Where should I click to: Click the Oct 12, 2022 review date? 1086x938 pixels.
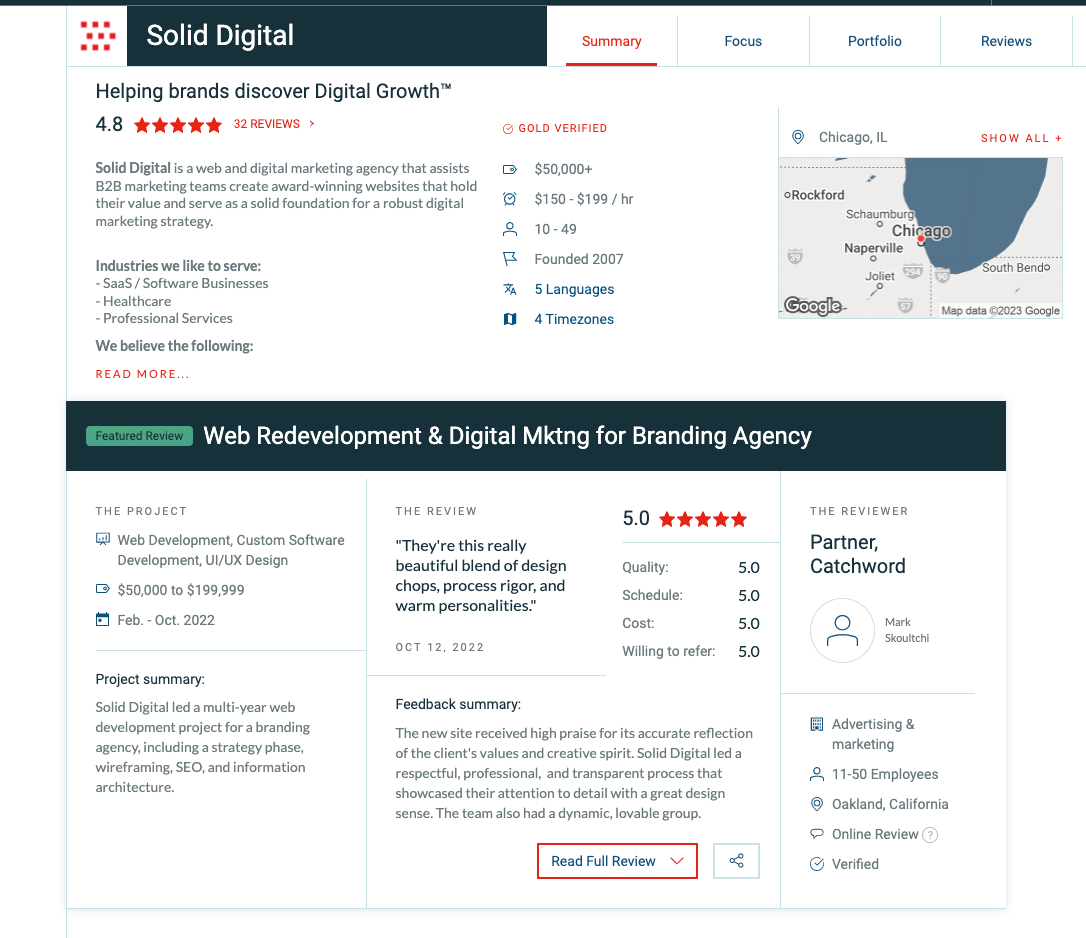tap(440, 647)
